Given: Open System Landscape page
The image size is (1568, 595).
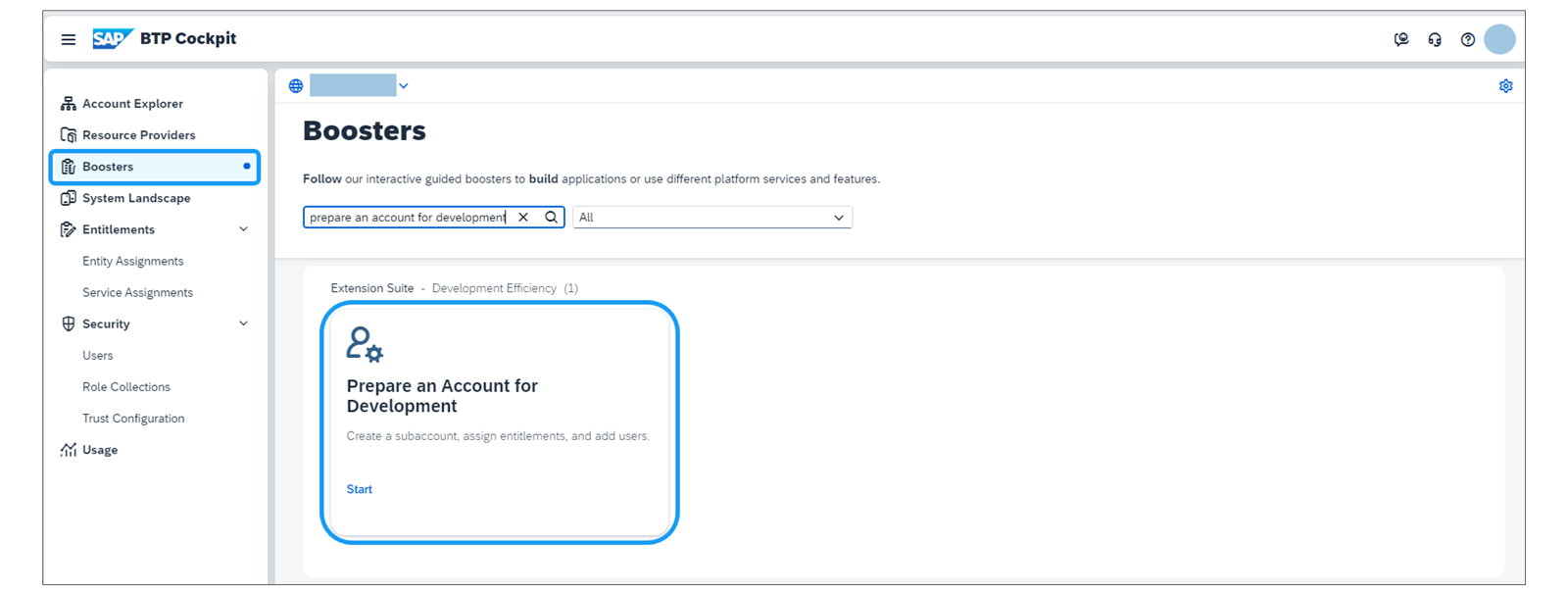Looking at the screenshot, I should pyautogui.click(x=136, y=198).
